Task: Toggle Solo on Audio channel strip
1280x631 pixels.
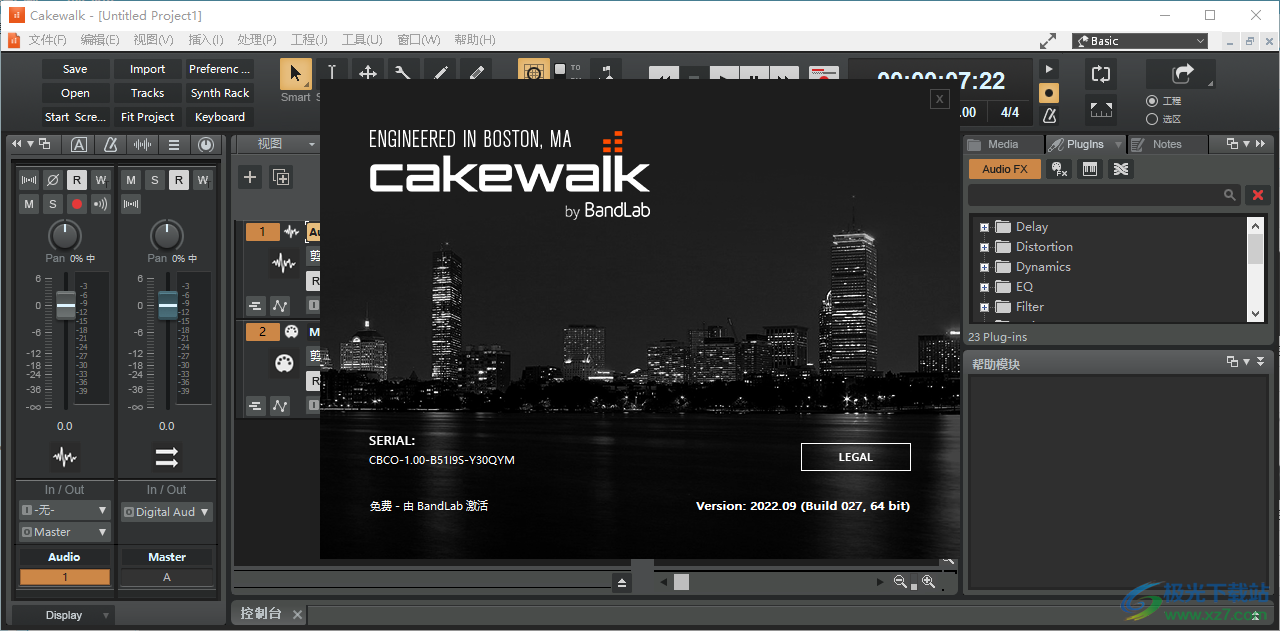Action: click(53, 204)
